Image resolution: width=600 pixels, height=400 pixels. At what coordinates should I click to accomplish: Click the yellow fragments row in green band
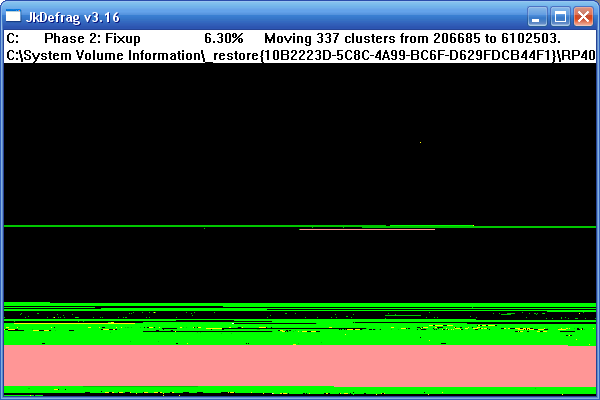[x=300, y=327]
